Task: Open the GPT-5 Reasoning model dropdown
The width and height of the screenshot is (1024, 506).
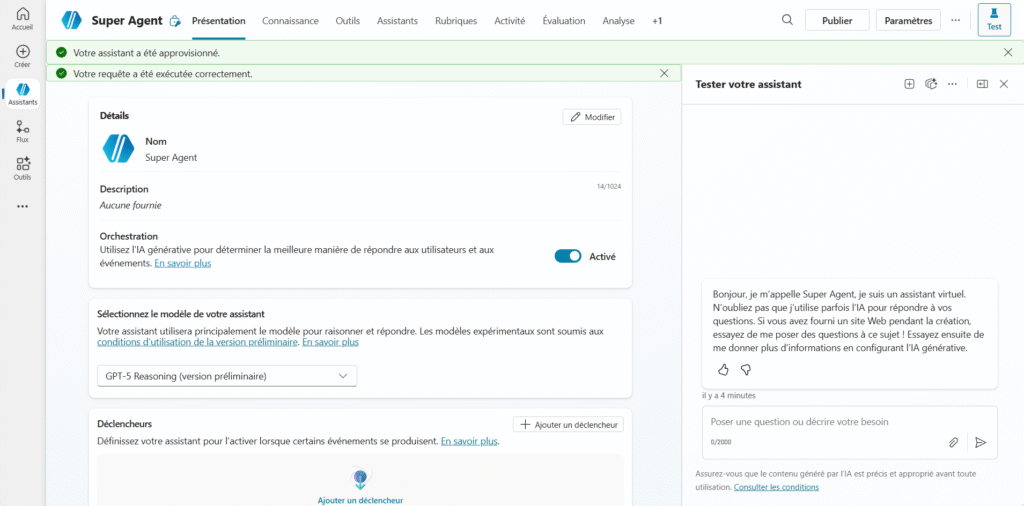Action: [x=227, y=376]
